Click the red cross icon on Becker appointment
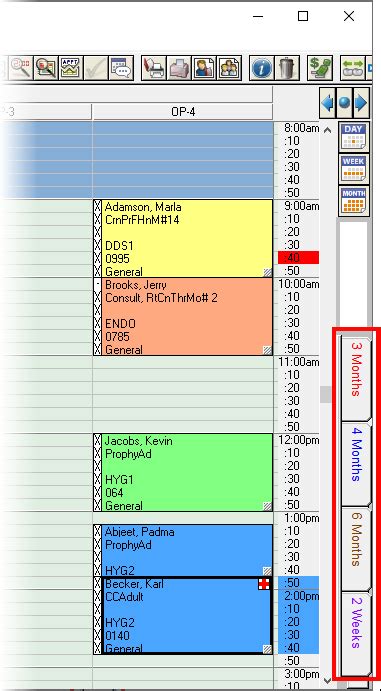Image resolution: width=381 pixels, height=691 pixels. point(264,584)
